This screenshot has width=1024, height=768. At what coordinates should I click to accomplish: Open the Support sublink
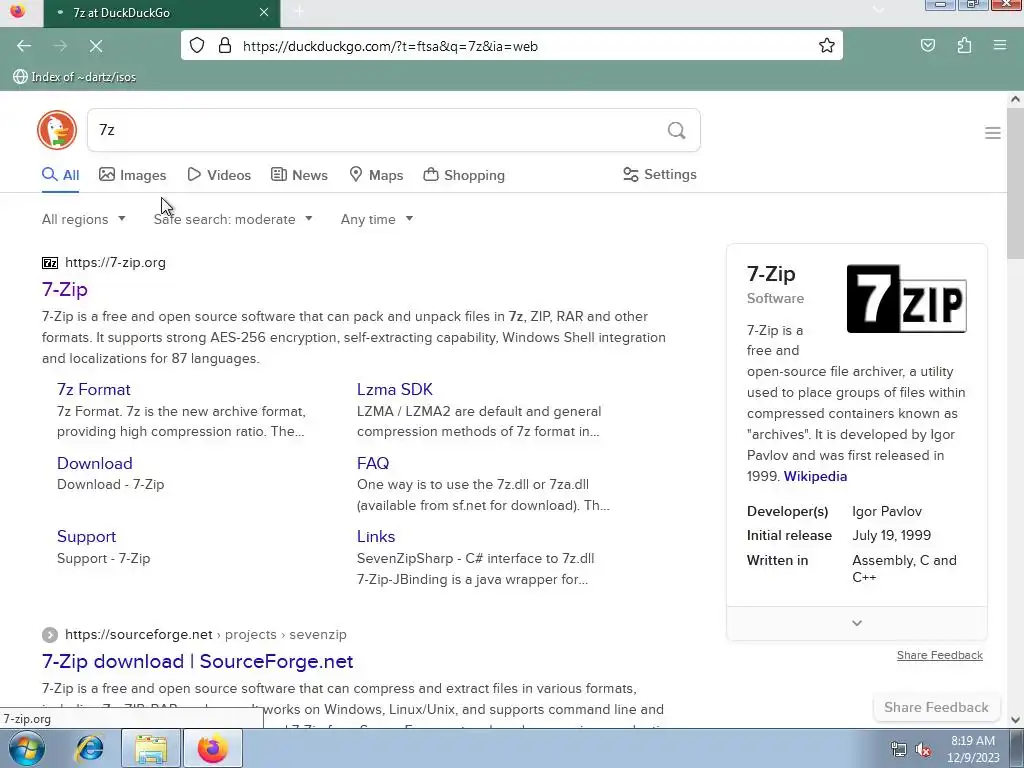(86, 537)
